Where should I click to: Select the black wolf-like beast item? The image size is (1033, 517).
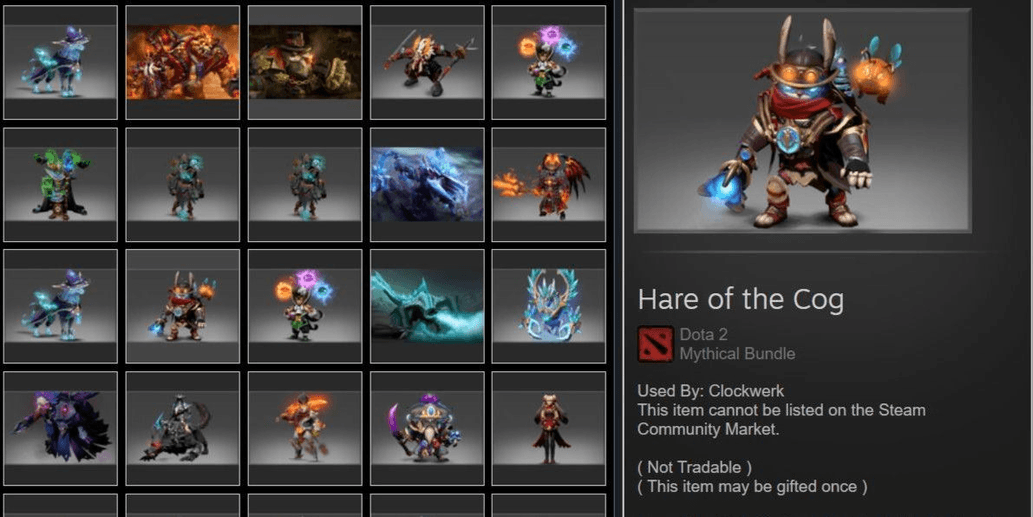[x=182, y=428]
